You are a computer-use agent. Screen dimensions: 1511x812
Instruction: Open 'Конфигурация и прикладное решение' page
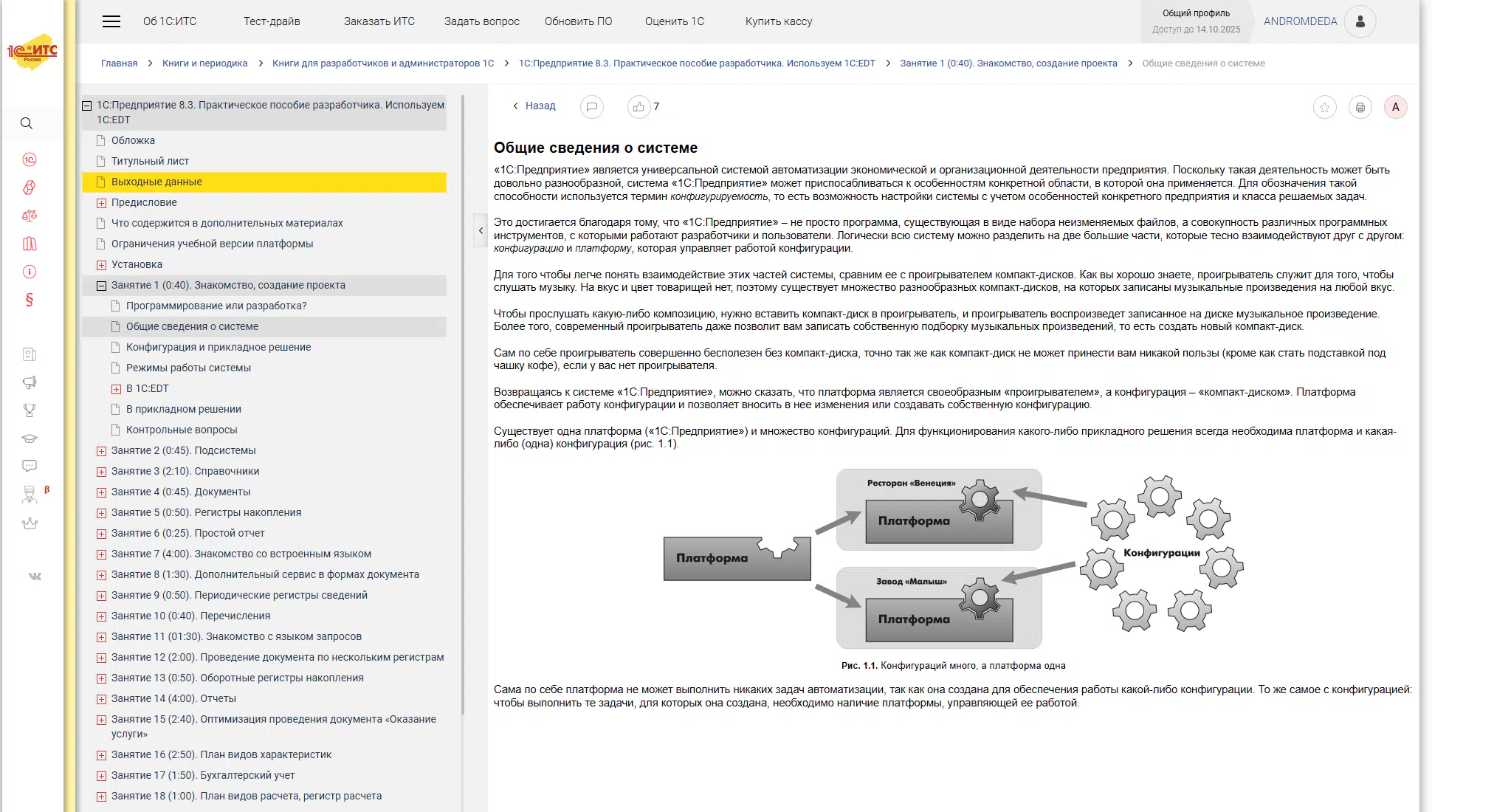click(218, 347)
